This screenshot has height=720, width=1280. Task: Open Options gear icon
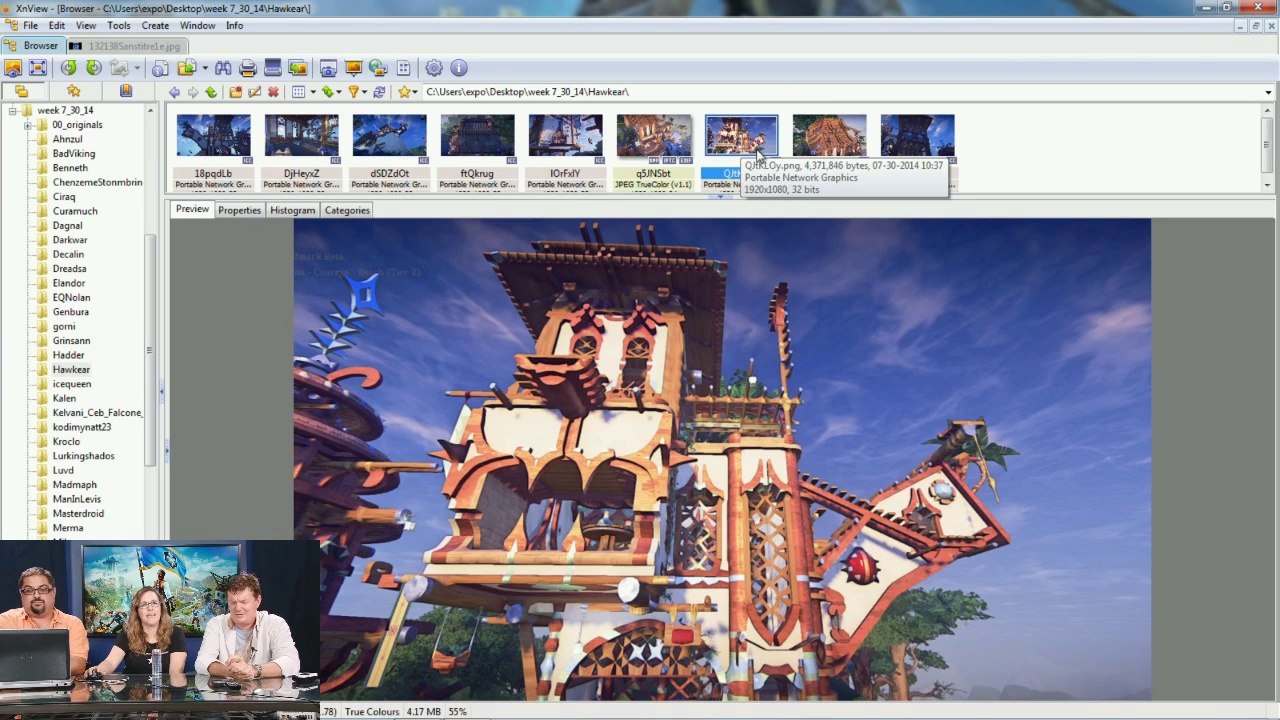point(434,68)
